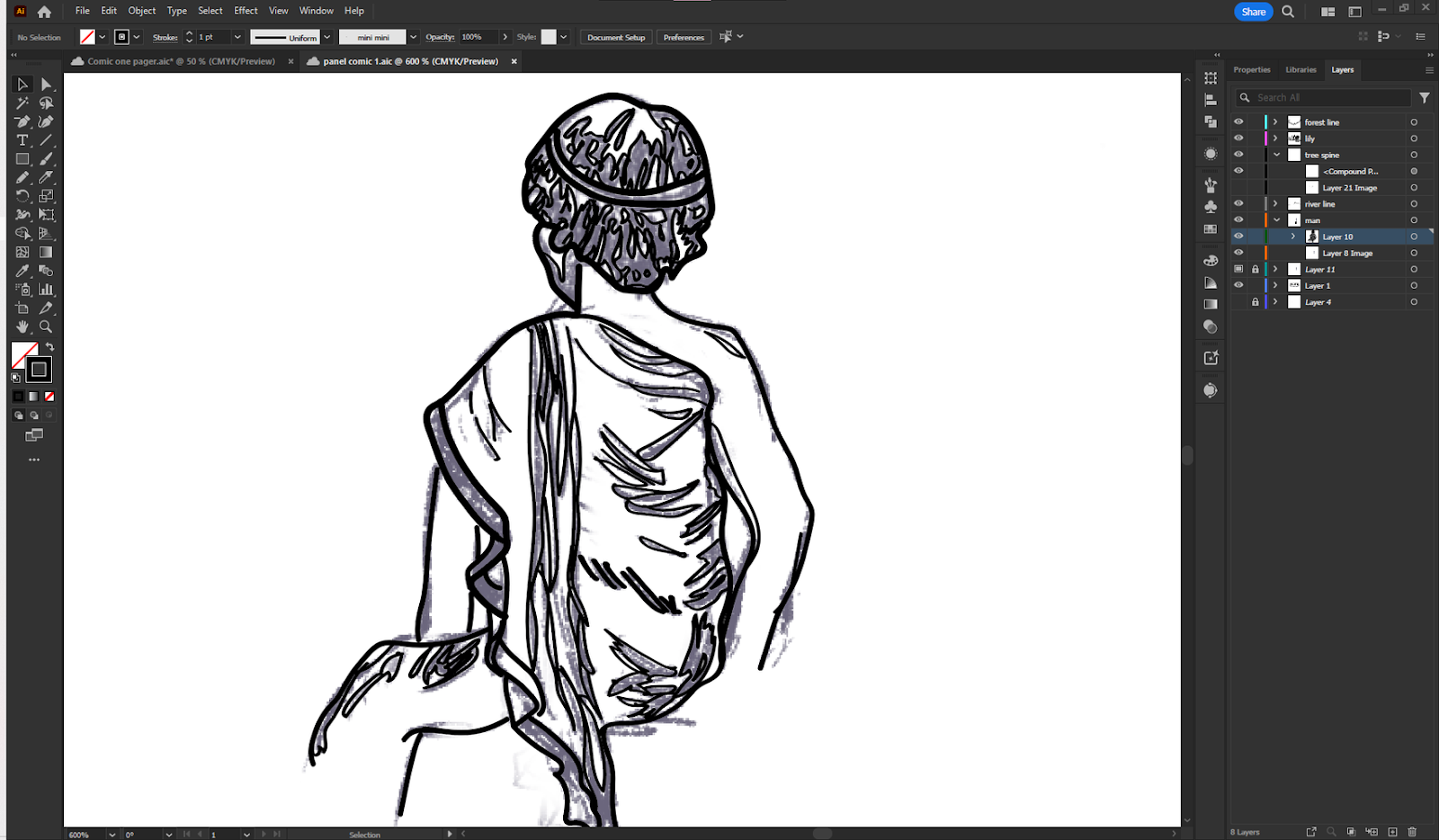Select the Type tool
The height and width of the screenshot is (840, 1439).
pos(22,140)
